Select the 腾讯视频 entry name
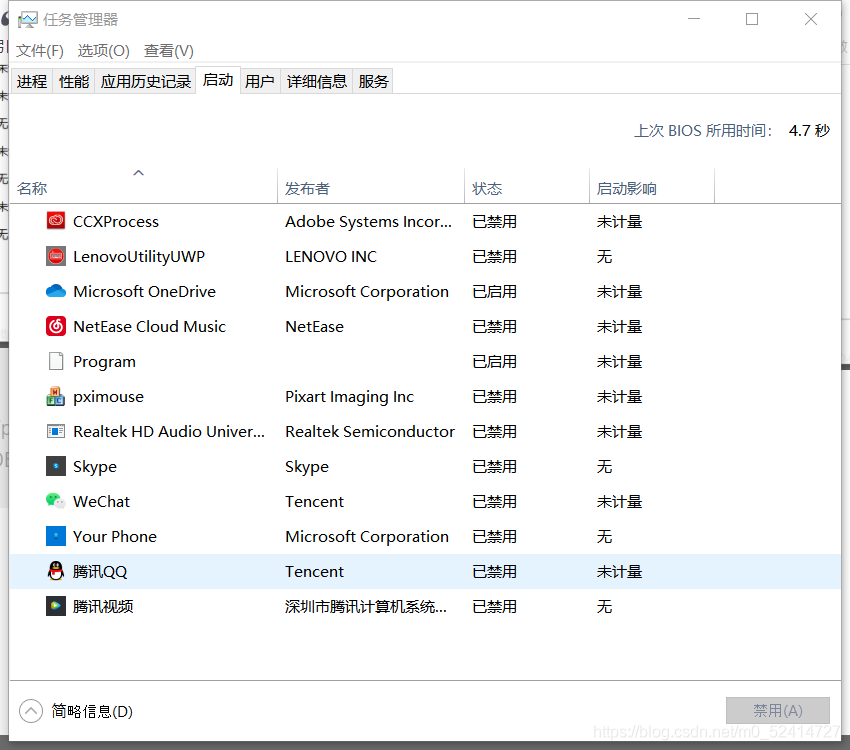Screen dimensions: 850x750 tap(103, 606)
